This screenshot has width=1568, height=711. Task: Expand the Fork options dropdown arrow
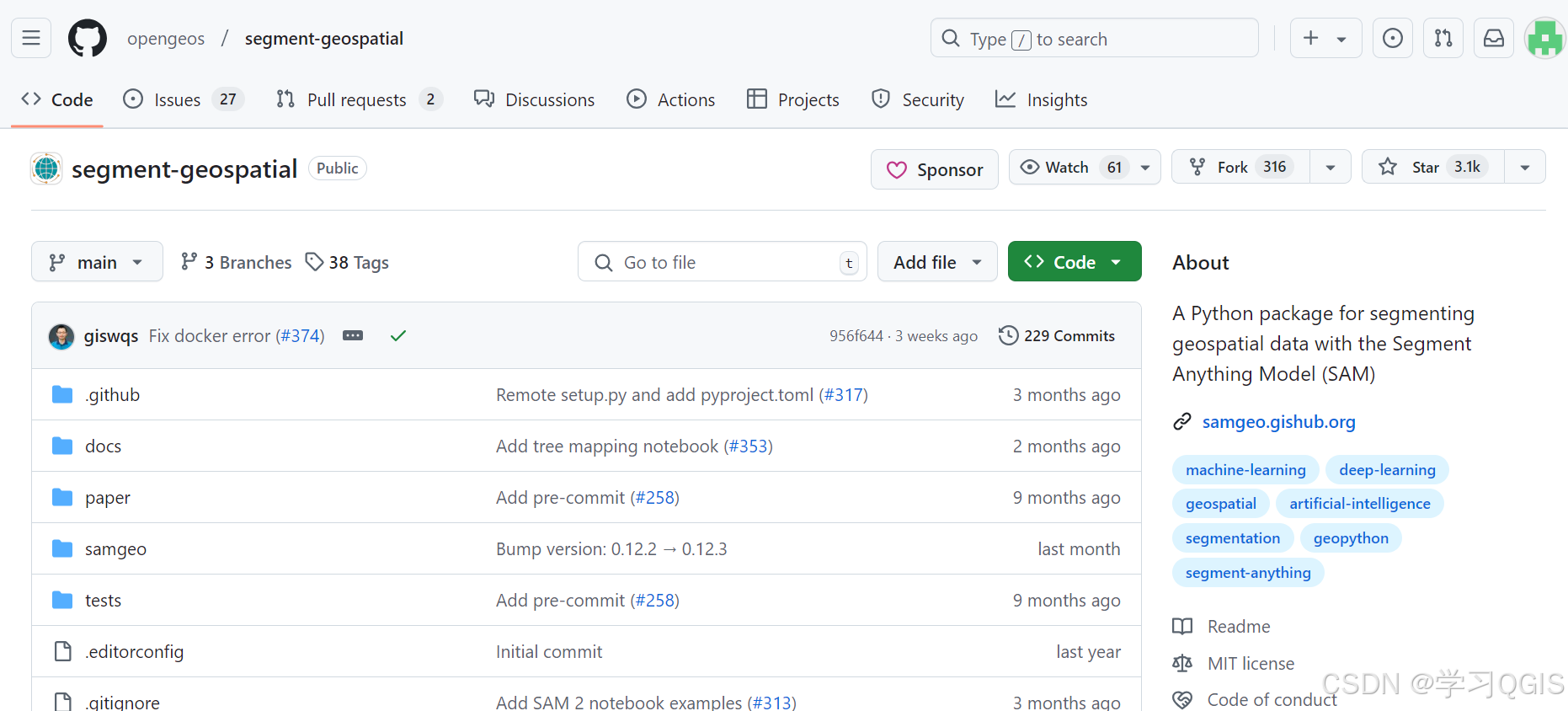[x=1331, y=168]
